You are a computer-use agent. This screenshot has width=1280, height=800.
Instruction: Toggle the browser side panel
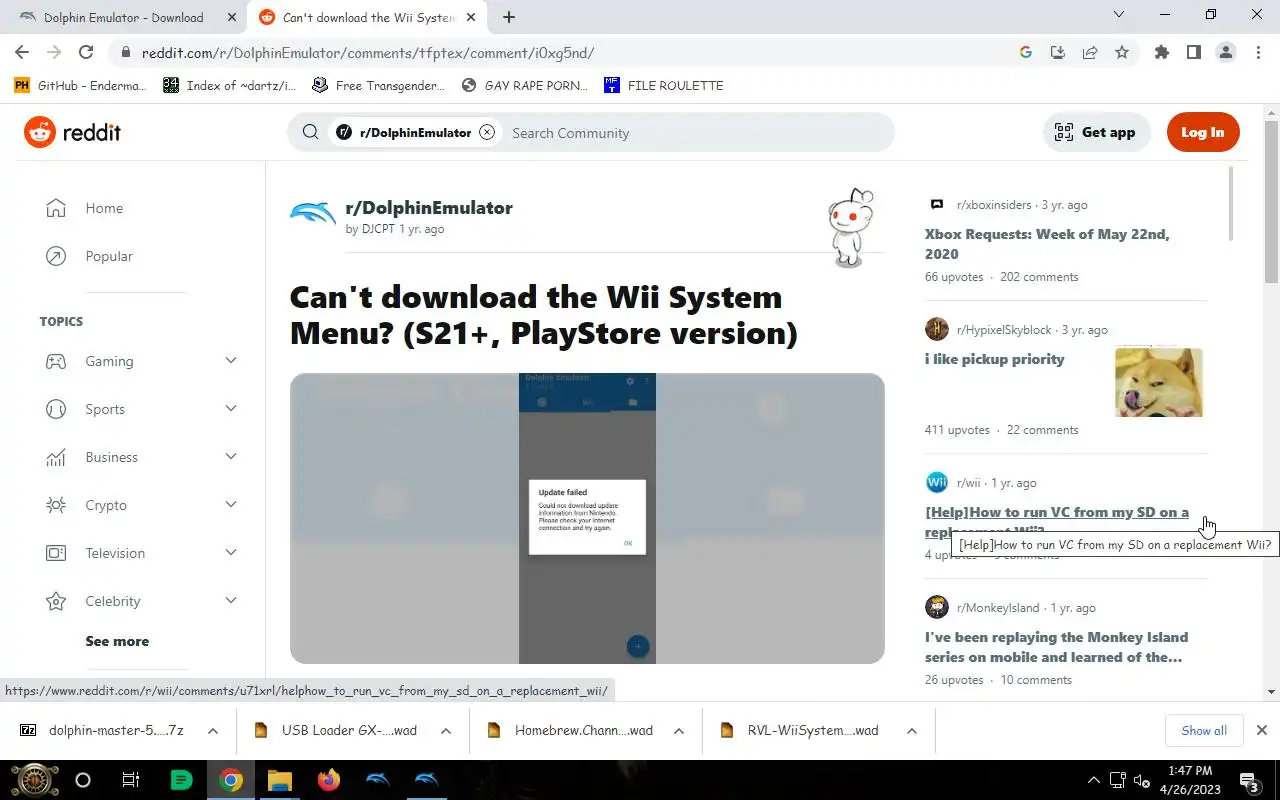tap(1193, 52)
